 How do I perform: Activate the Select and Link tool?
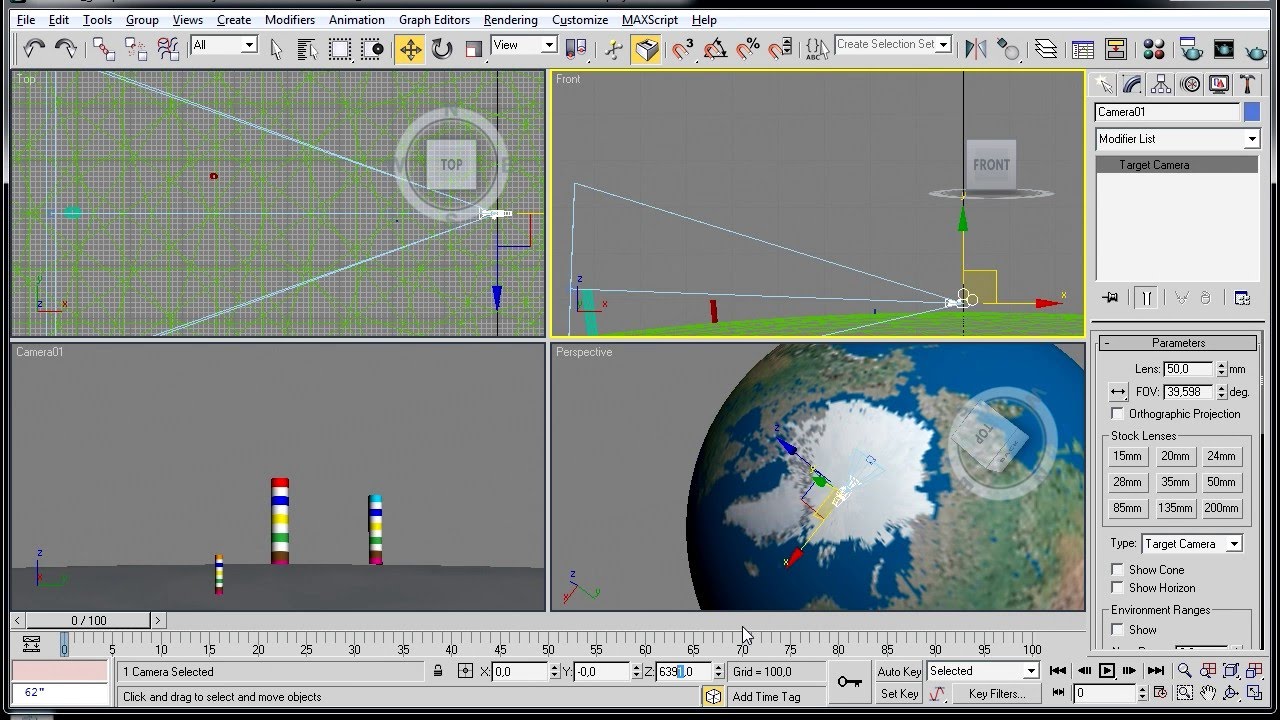(x=104, y=48)
